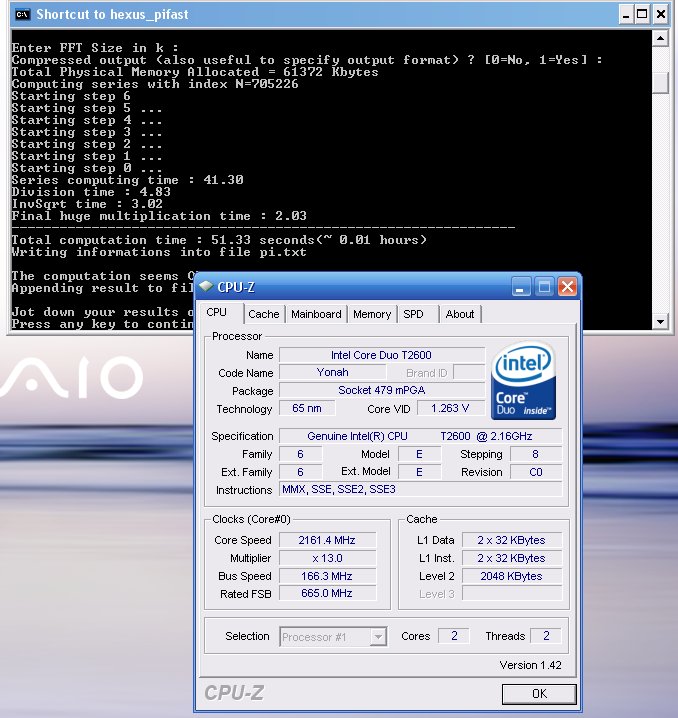The image size is (678, 718).
Task: Click the 'Starting step 6' console line
Action: tap(71, 96)
